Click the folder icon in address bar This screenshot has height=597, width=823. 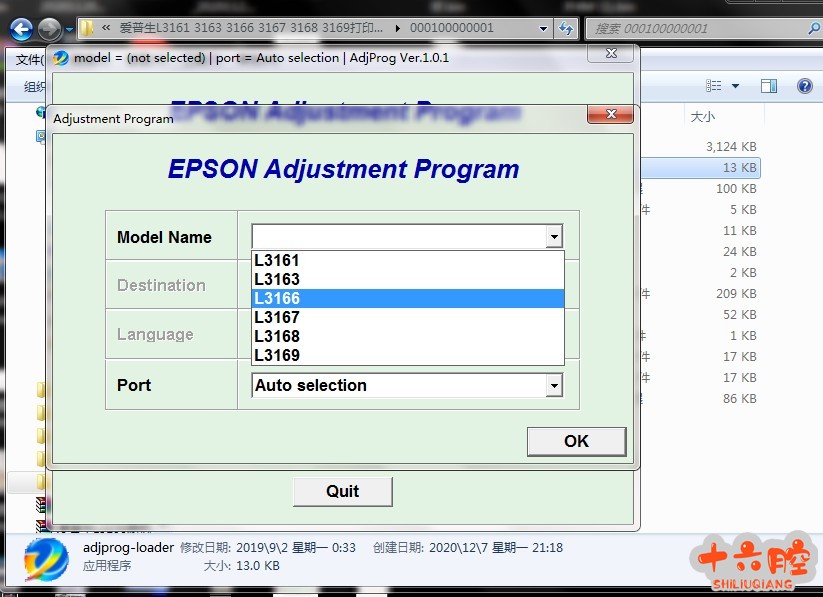tap(88, 28)
